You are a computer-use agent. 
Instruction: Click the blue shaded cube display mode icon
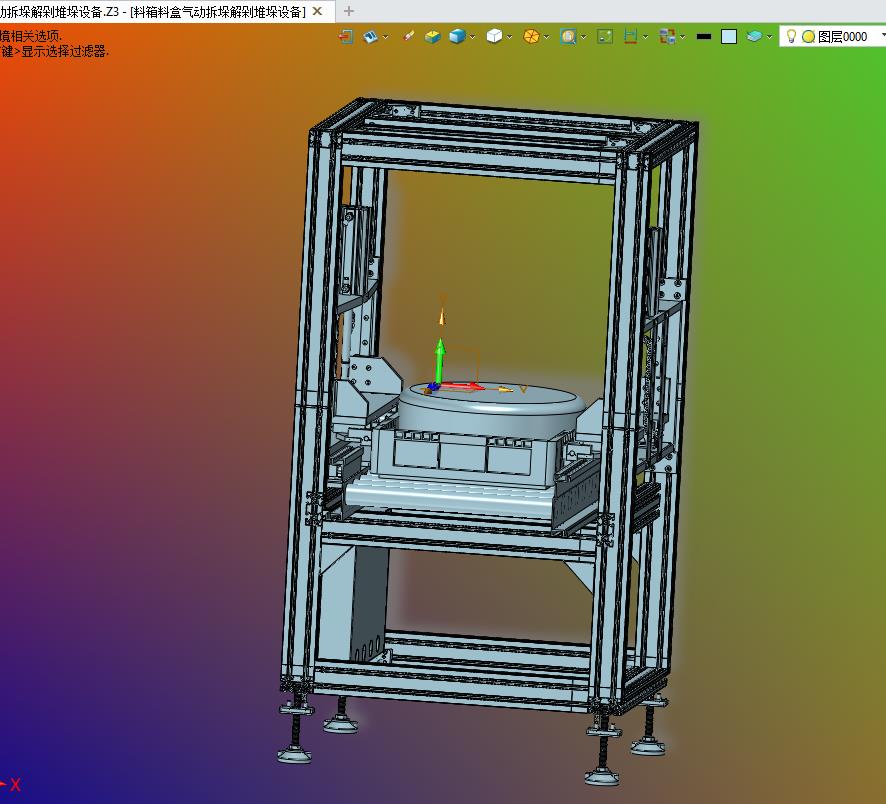click(457, 37)
